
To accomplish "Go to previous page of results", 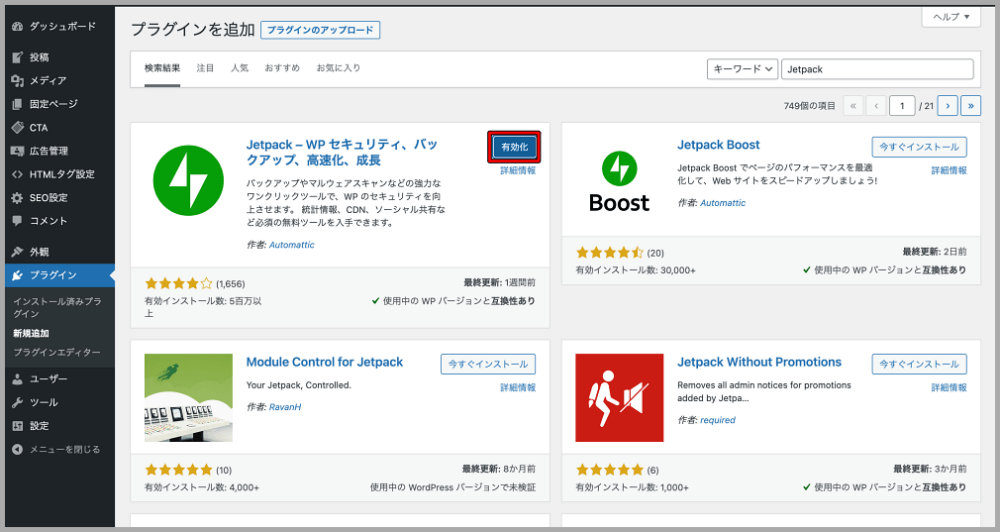I will click(x=876, y=106).
